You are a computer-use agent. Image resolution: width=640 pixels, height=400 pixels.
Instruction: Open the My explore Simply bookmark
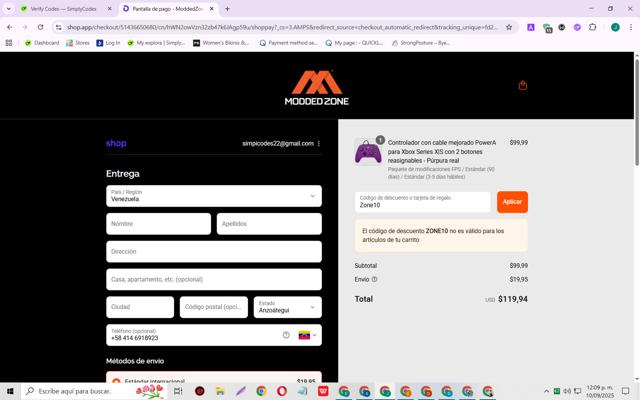(x=156, y=43)
